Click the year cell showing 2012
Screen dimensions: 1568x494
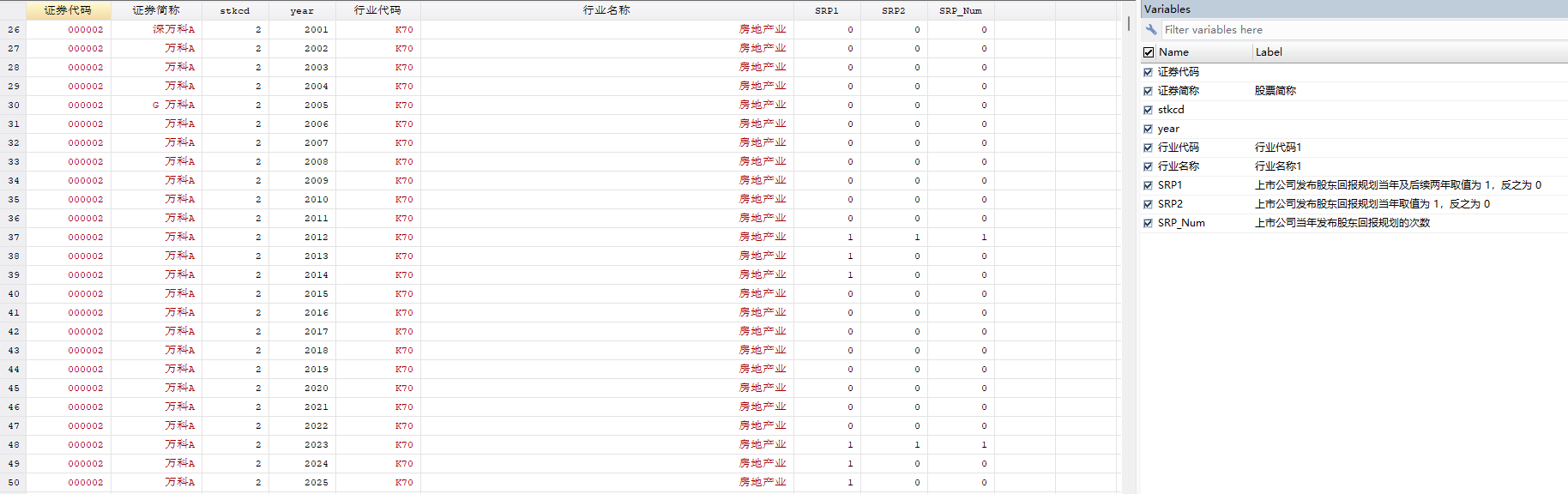(x=303, y=238)
